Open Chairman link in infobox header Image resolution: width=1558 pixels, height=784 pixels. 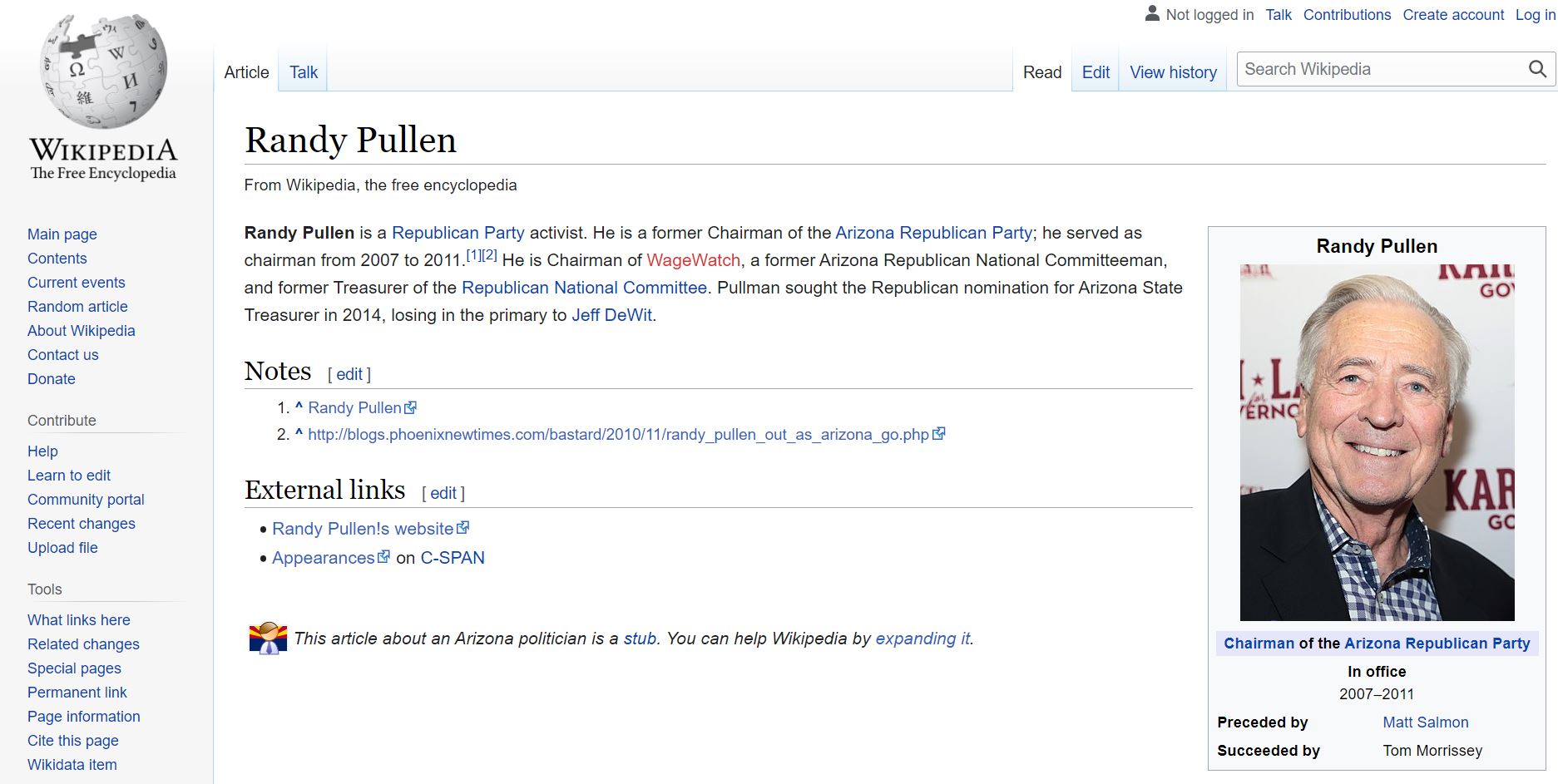click(x=1259, y=643)
